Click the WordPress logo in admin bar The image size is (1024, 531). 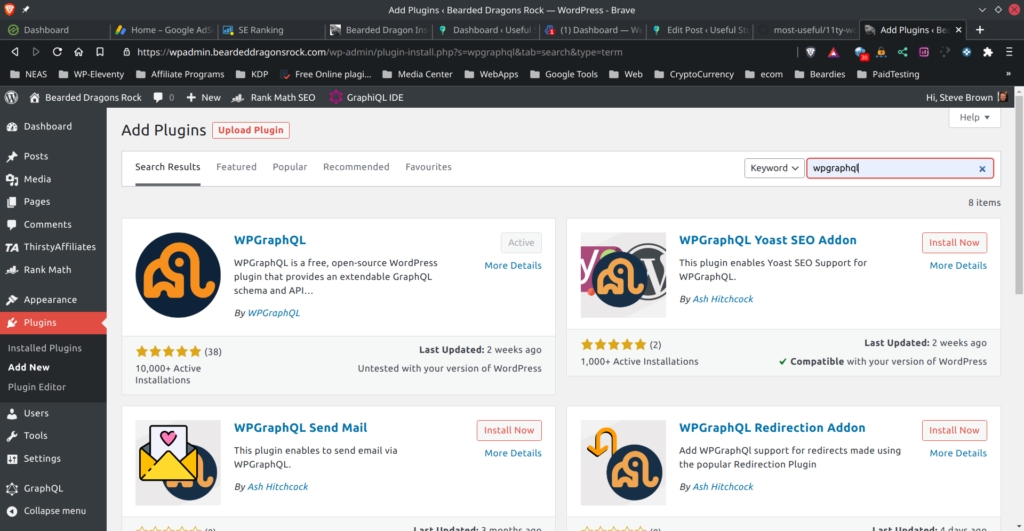[x=11, y=97]
